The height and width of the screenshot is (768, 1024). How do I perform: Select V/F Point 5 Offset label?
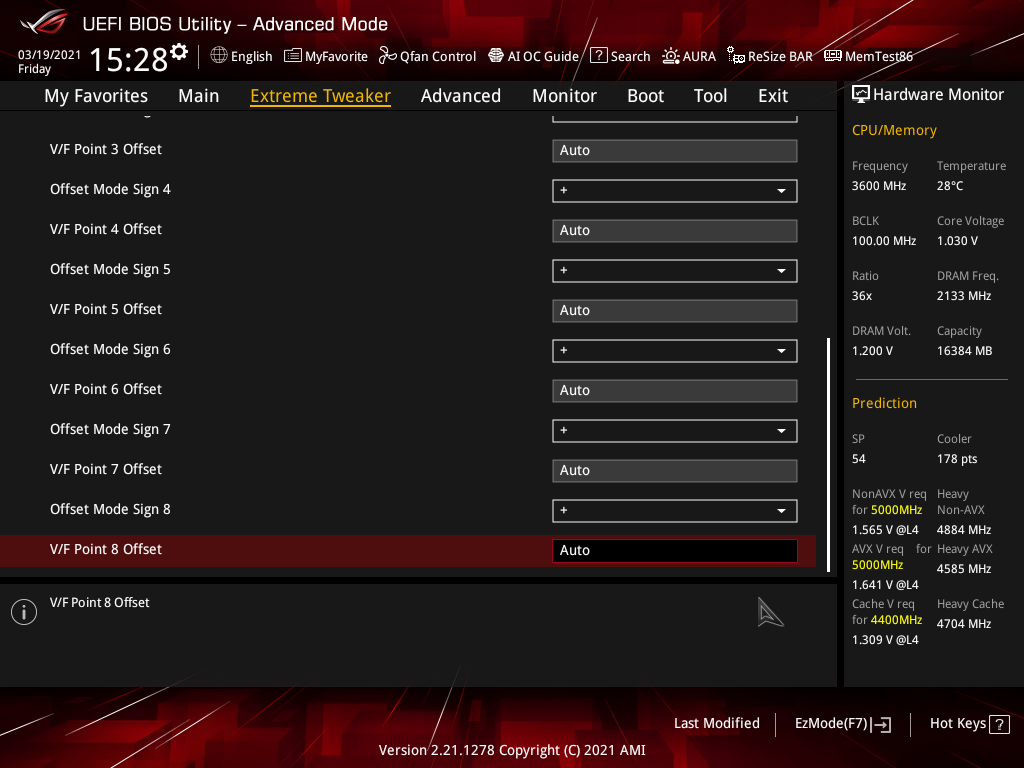click(x=106, y=309)
